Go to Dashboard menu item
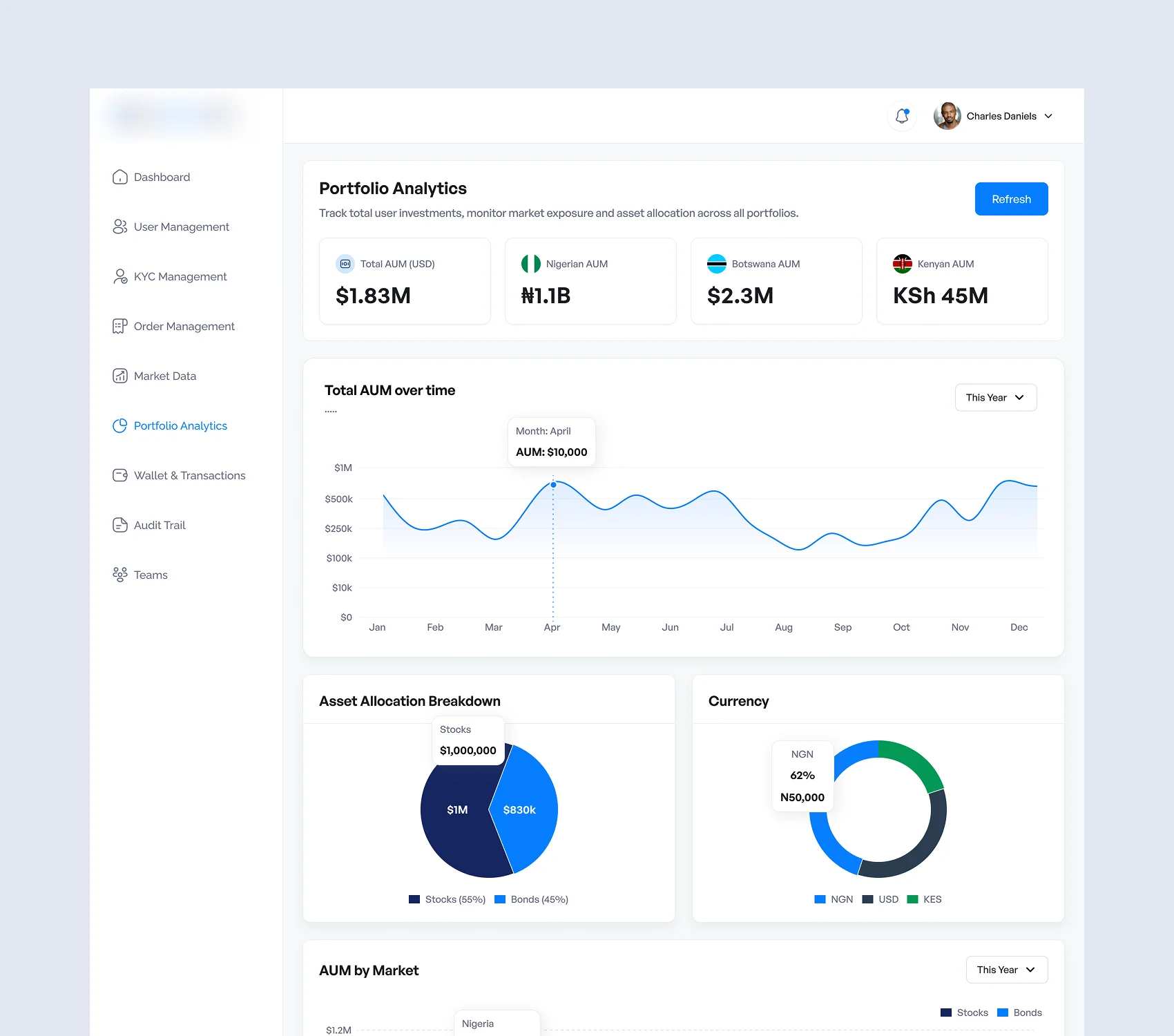 (162, 178)
